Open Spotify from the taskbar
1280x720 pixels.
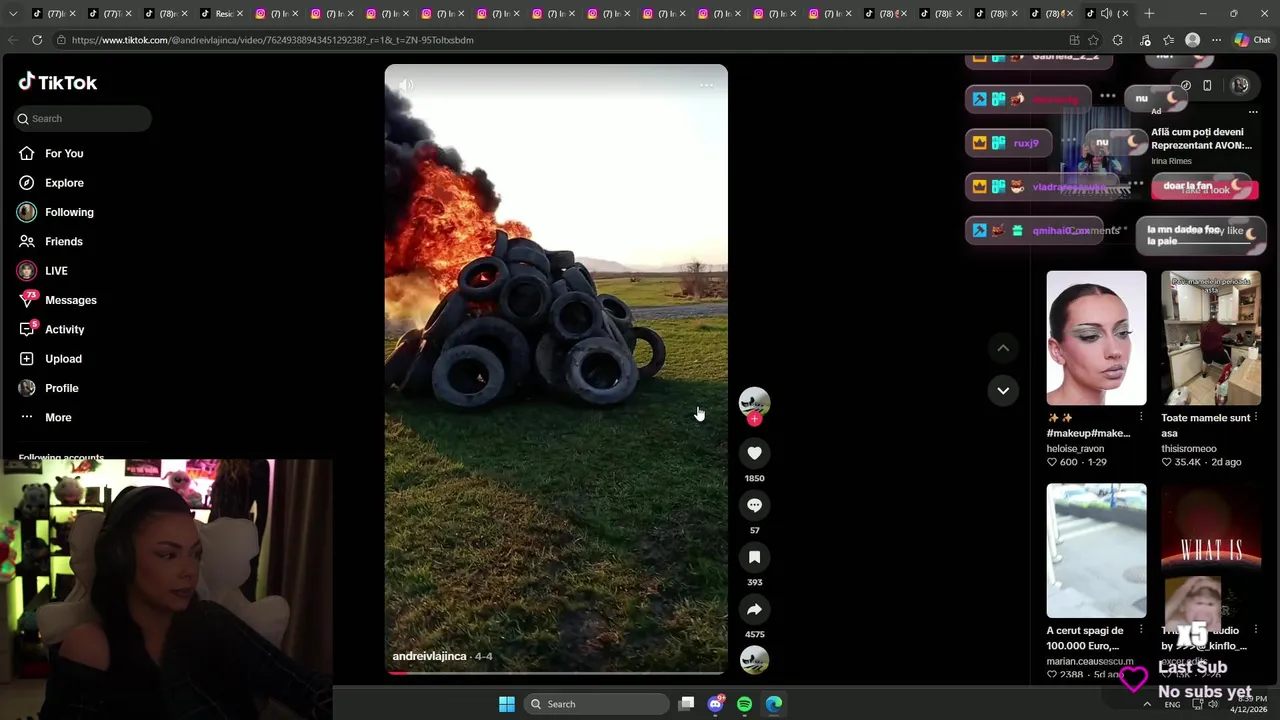coord(744,704)
